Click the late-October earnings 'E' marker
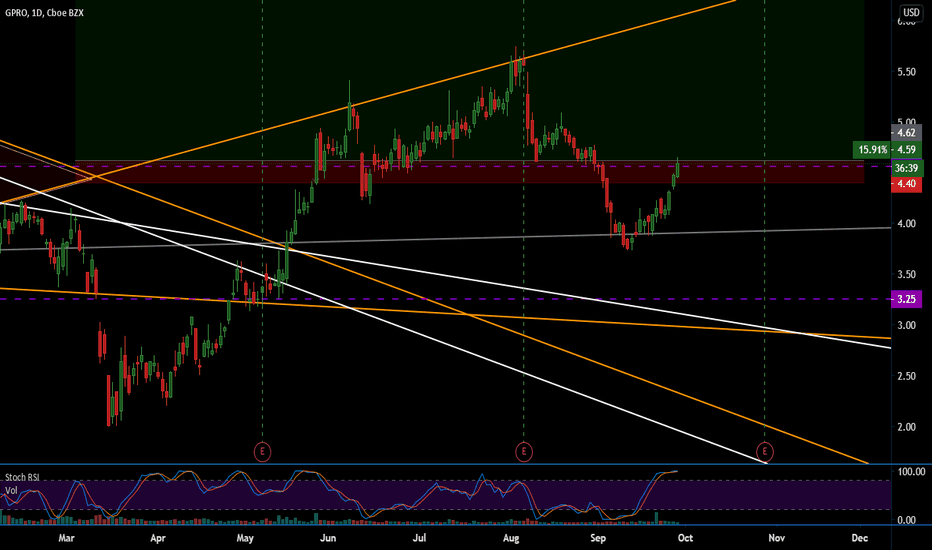The width and height of the screenshot is (932, 550). [x=764, y=452]
